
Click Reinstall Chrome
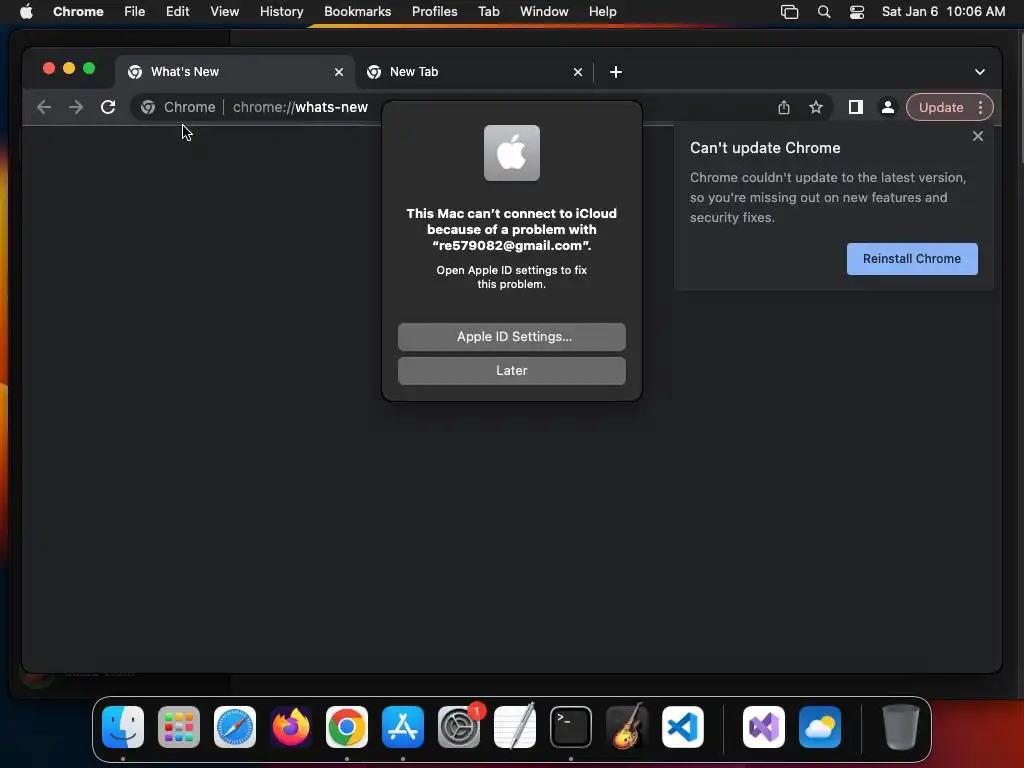912,259
